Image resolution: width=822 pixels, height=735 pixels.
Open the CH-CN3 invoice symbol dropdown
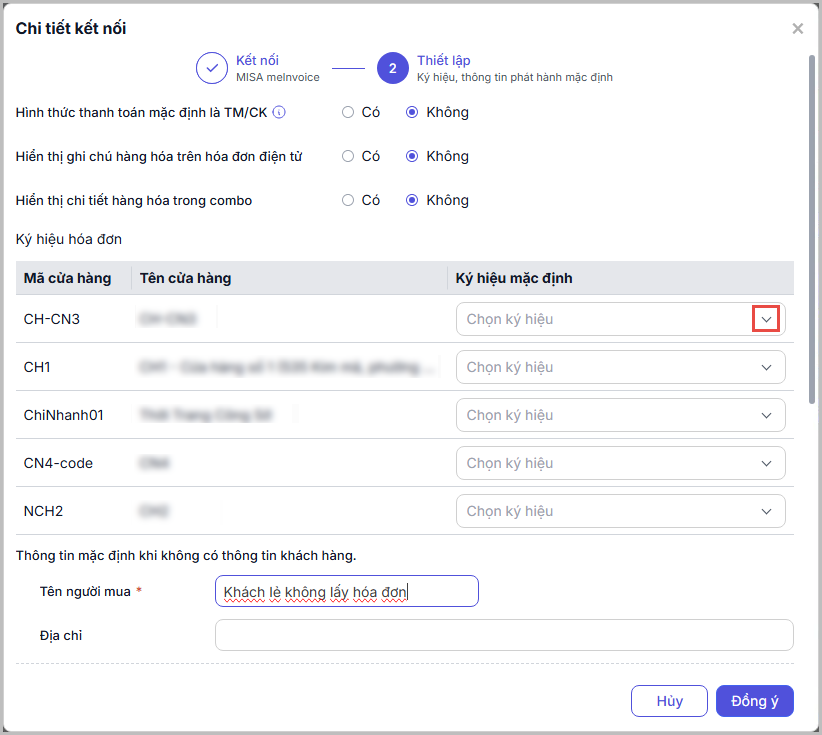pos(766,319)
